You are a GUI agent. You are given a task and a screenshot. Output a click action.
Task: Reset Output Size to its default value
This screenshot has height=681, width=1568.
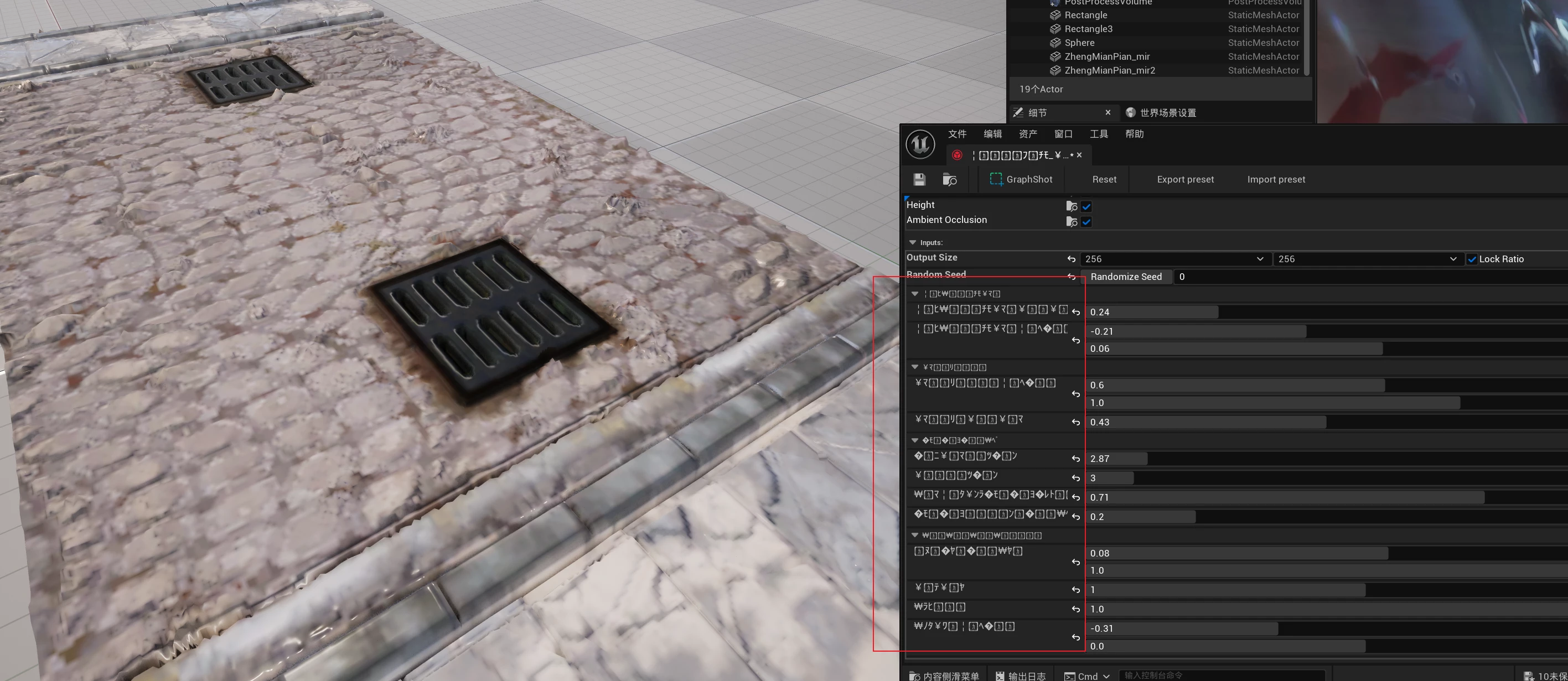pyautogui.click(x=1072, y=259)
